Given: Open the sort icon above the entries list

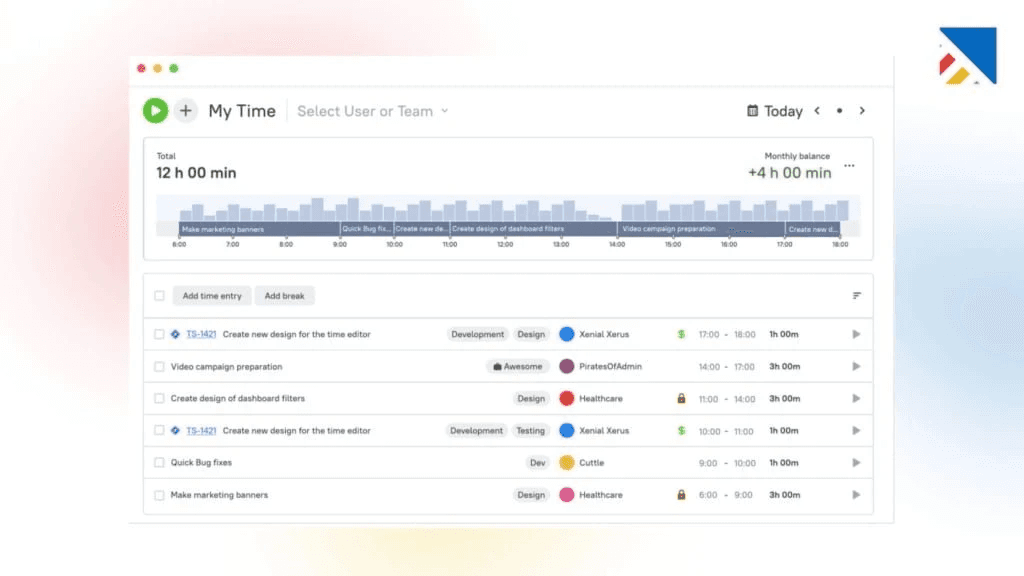Looking at the screenshot, I should [x=855, y=295].
